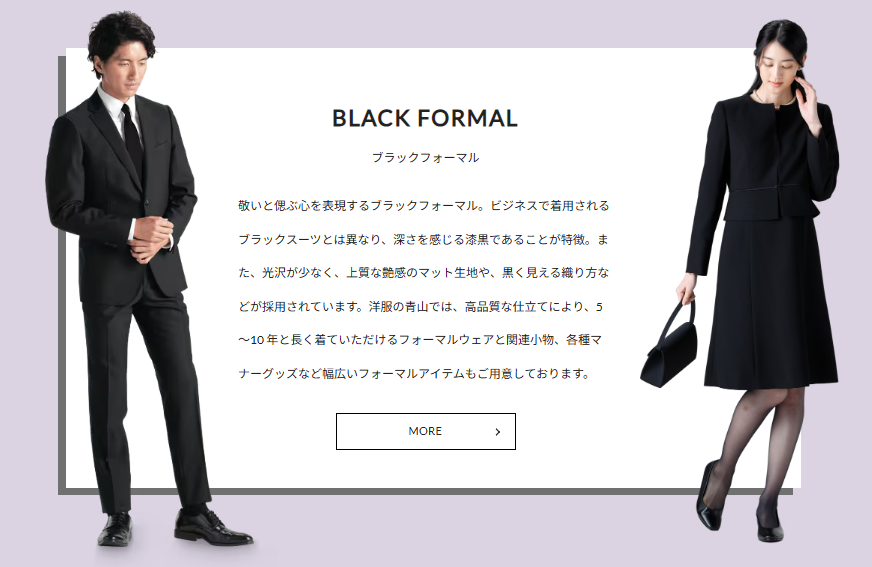Click the woman's black handbag

coord(668,347)
